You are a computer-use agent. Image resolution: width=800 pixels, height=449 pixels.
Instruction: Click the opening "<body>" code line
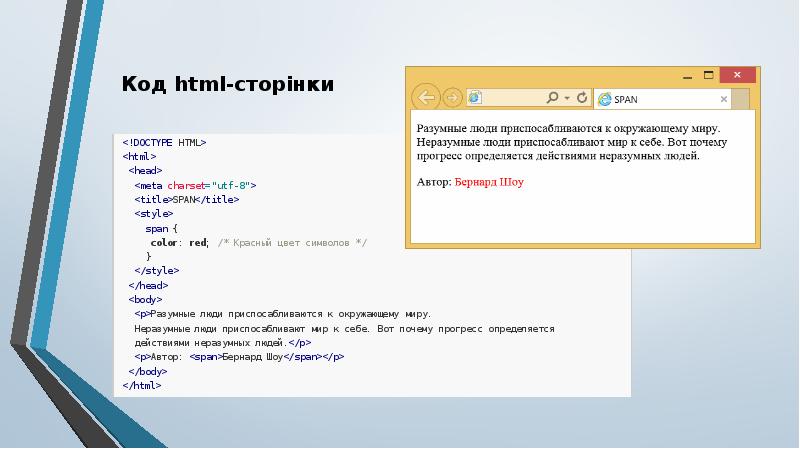145,300
